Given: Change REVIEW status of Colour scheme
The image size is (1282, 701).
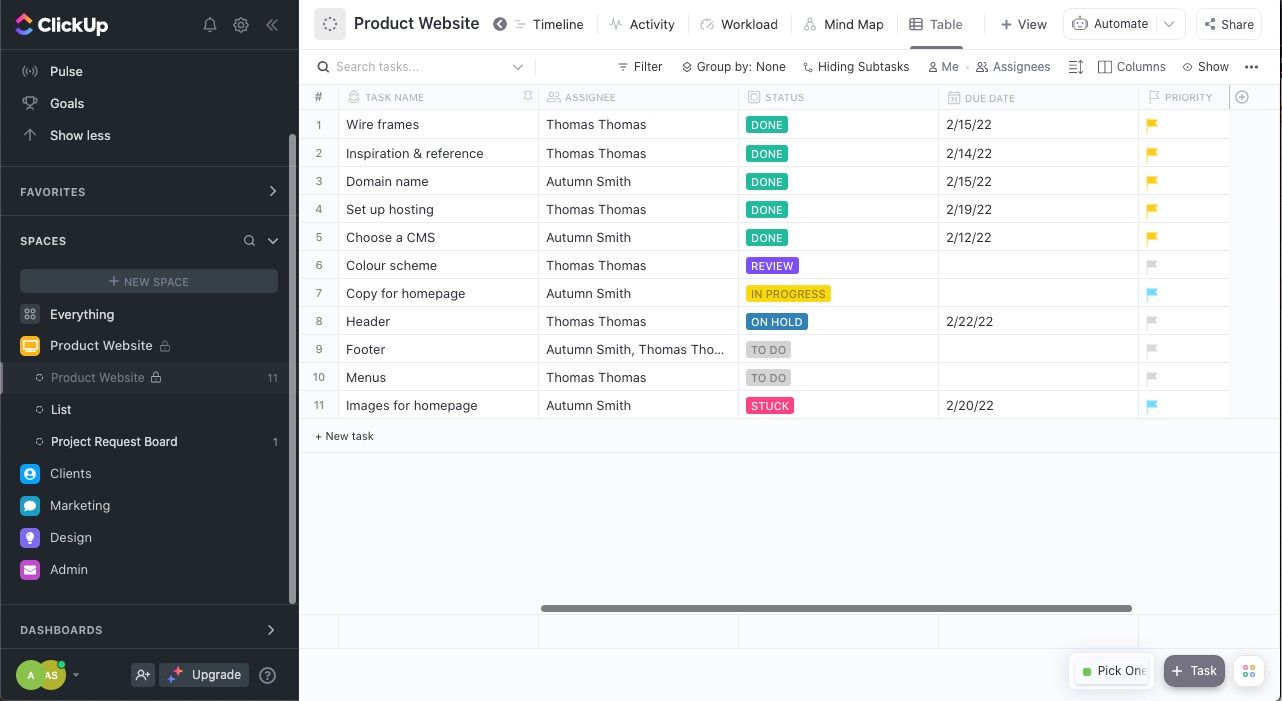Looking at the screenshot, I should click(x=772, y=266).
